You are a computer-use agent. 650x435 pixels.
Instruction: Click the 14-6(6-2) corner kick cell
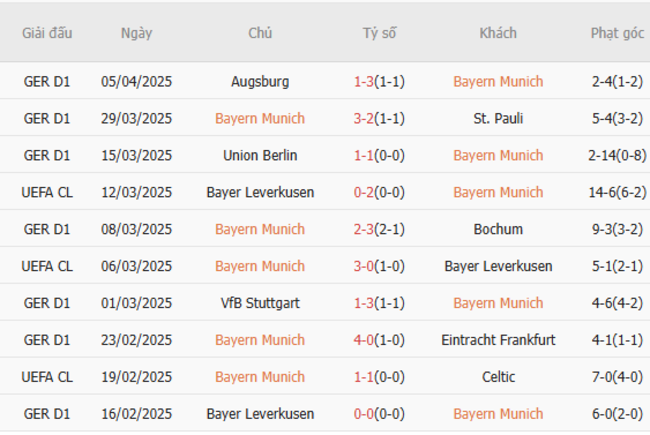click(x=617, y=192)
